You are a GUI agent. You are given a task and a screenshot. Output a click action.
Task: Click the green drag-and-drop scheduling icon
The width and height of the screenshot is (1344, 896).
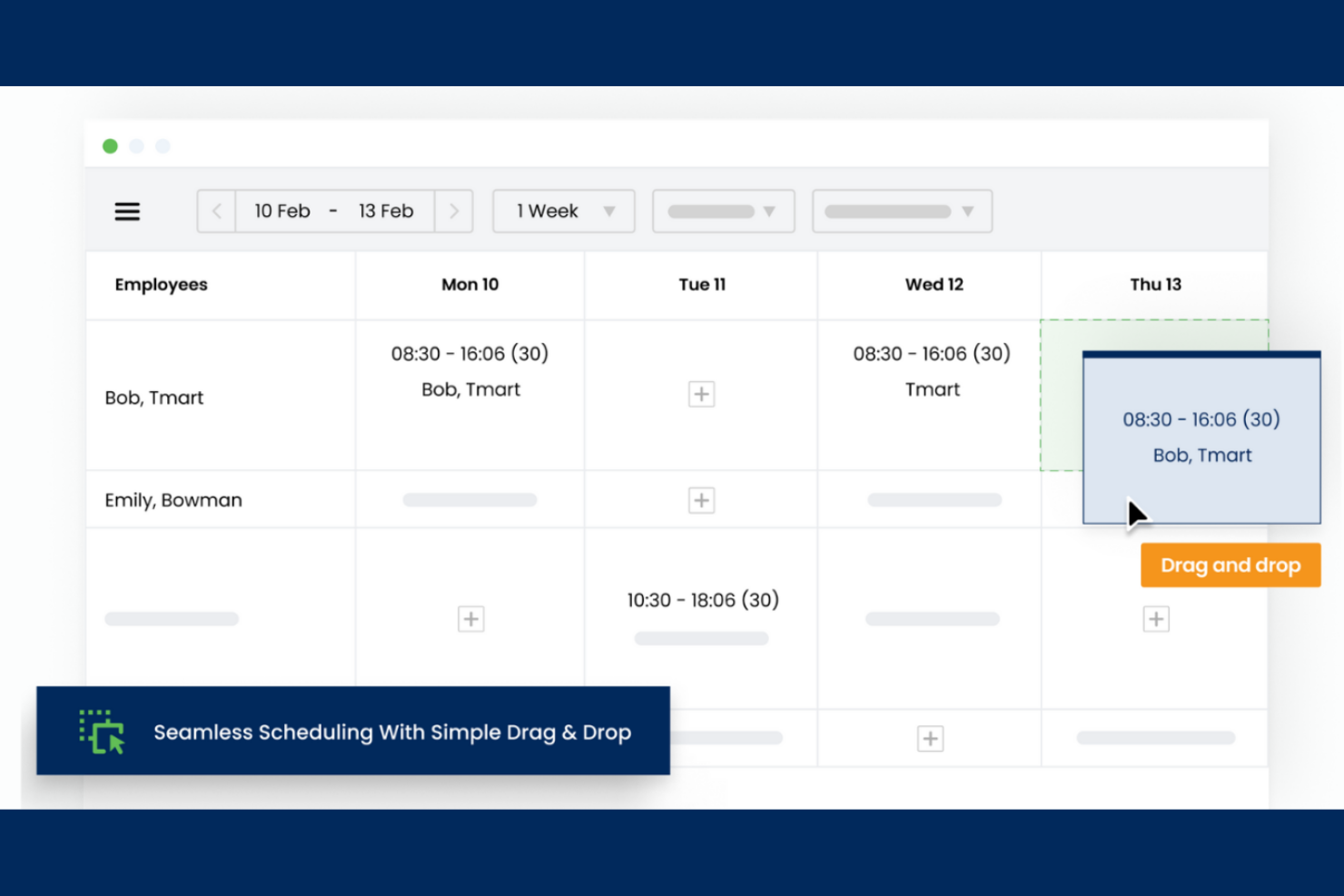pyautogui.click(x=100, y=732)
